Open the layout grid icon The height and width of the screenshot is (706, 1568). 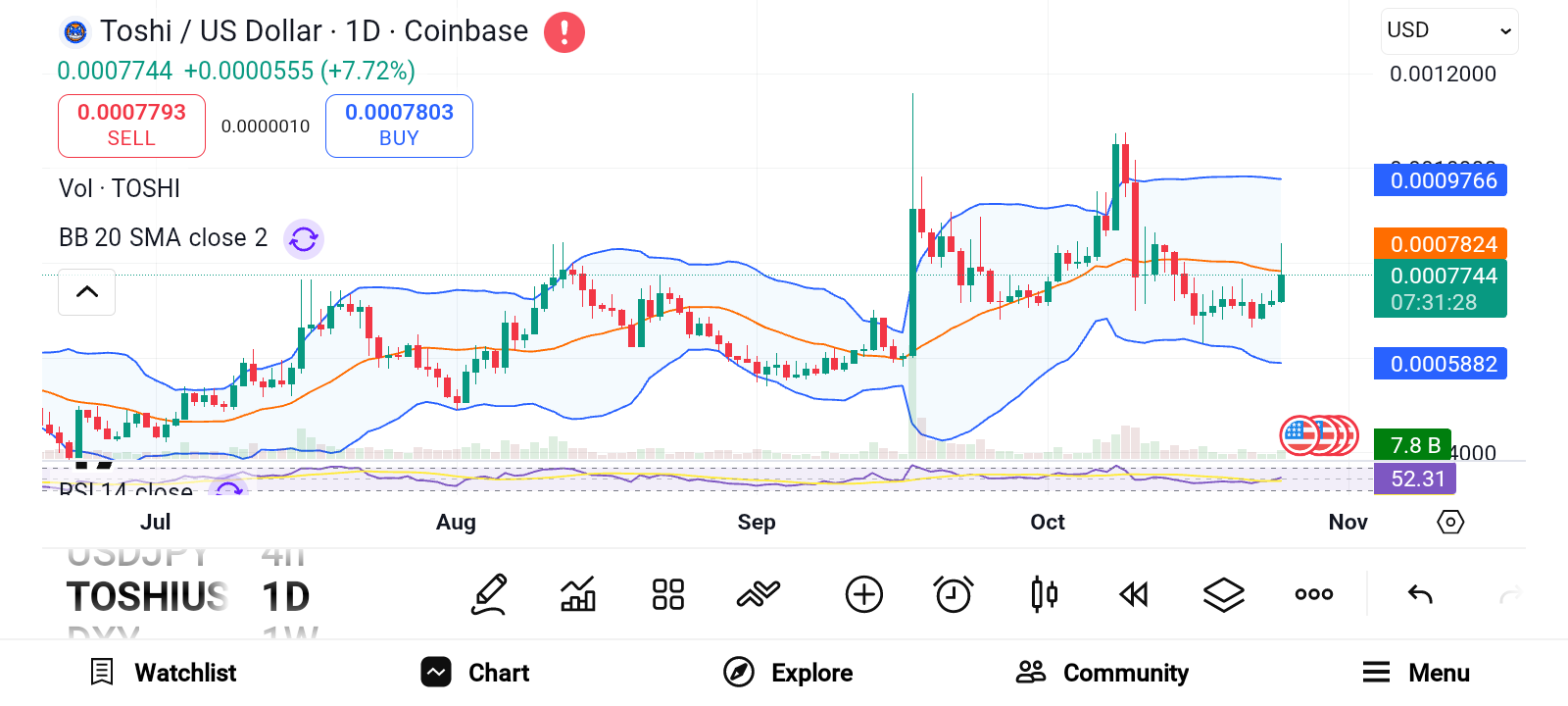click(x=668, y=594)
